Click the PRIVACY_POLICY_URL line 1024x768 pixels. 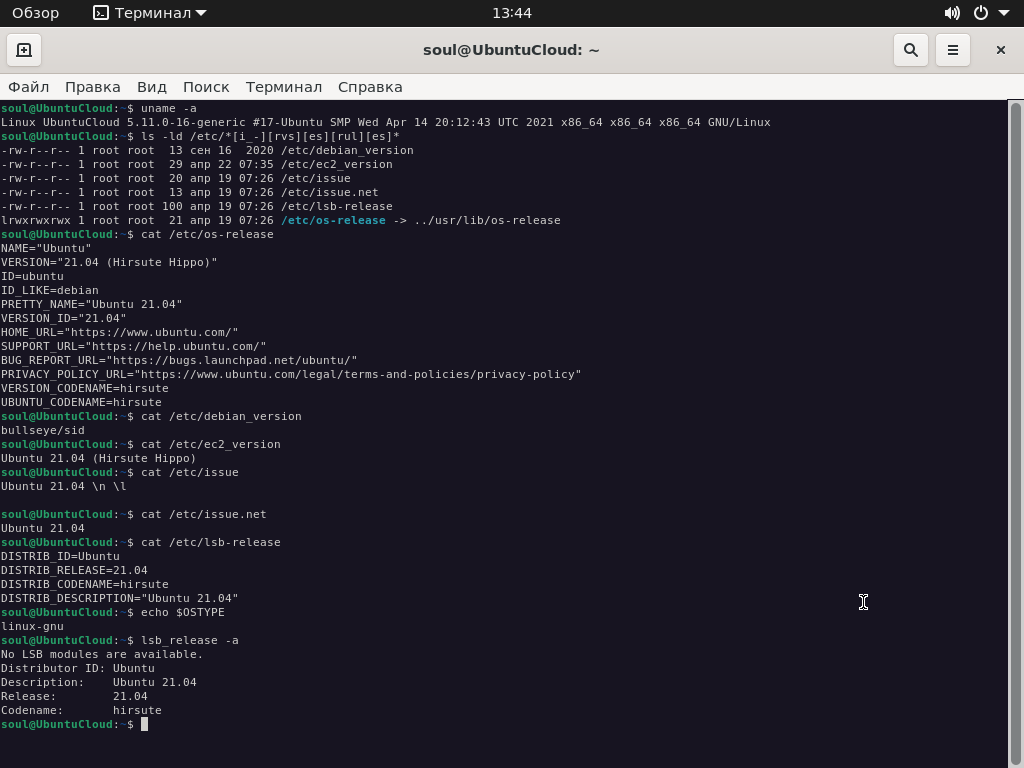pyautogui.click(x=291, y=374)
